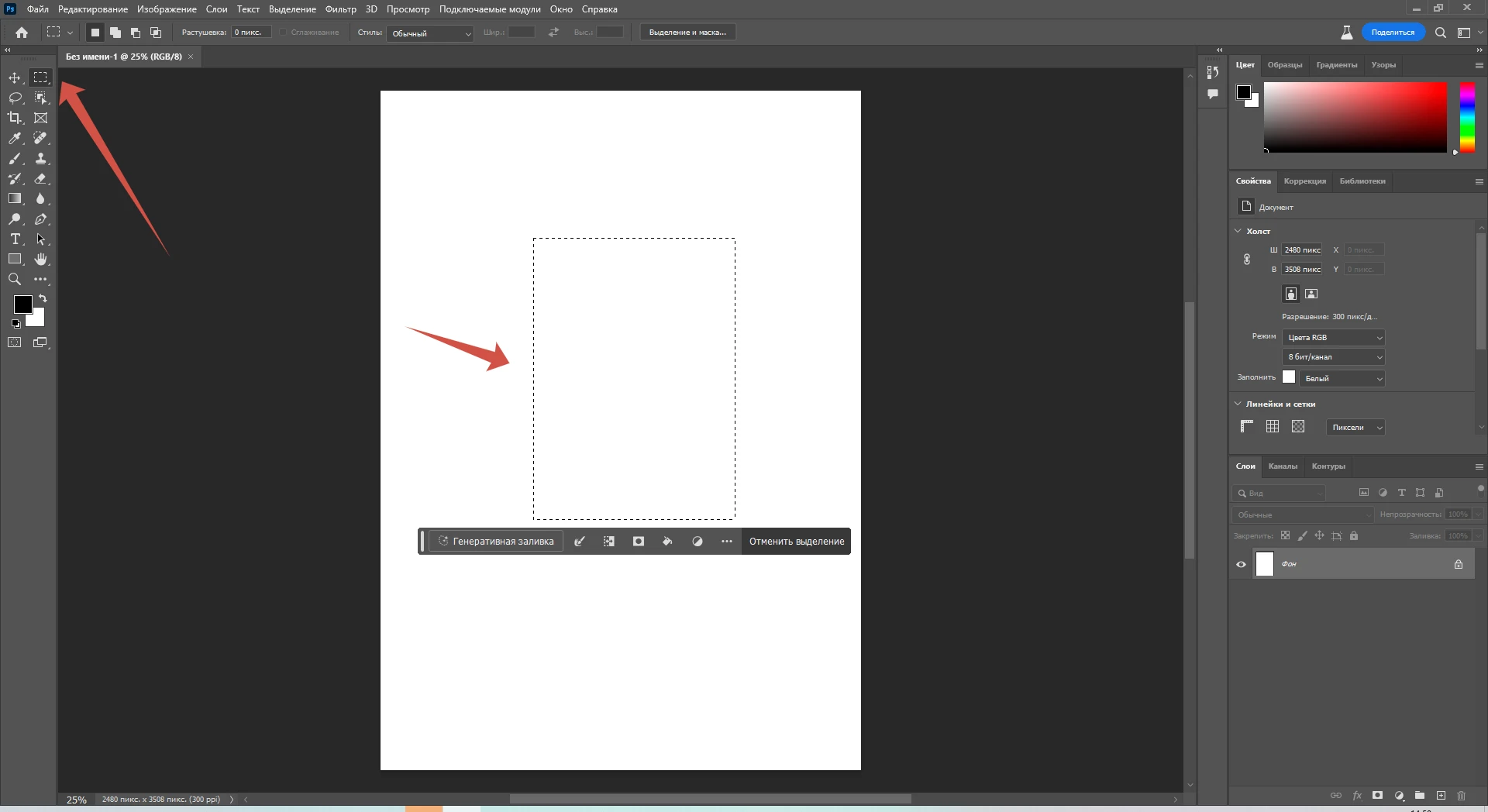Open the Фильтр menu
The height and width of the screenshot is (812, 1488).
click(340, 9)
